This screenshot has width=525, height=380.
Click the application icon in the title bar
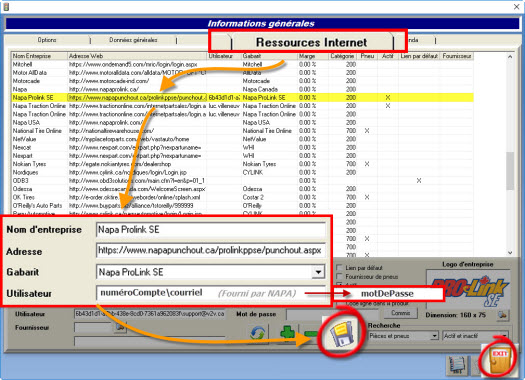[x=6, y=6]
